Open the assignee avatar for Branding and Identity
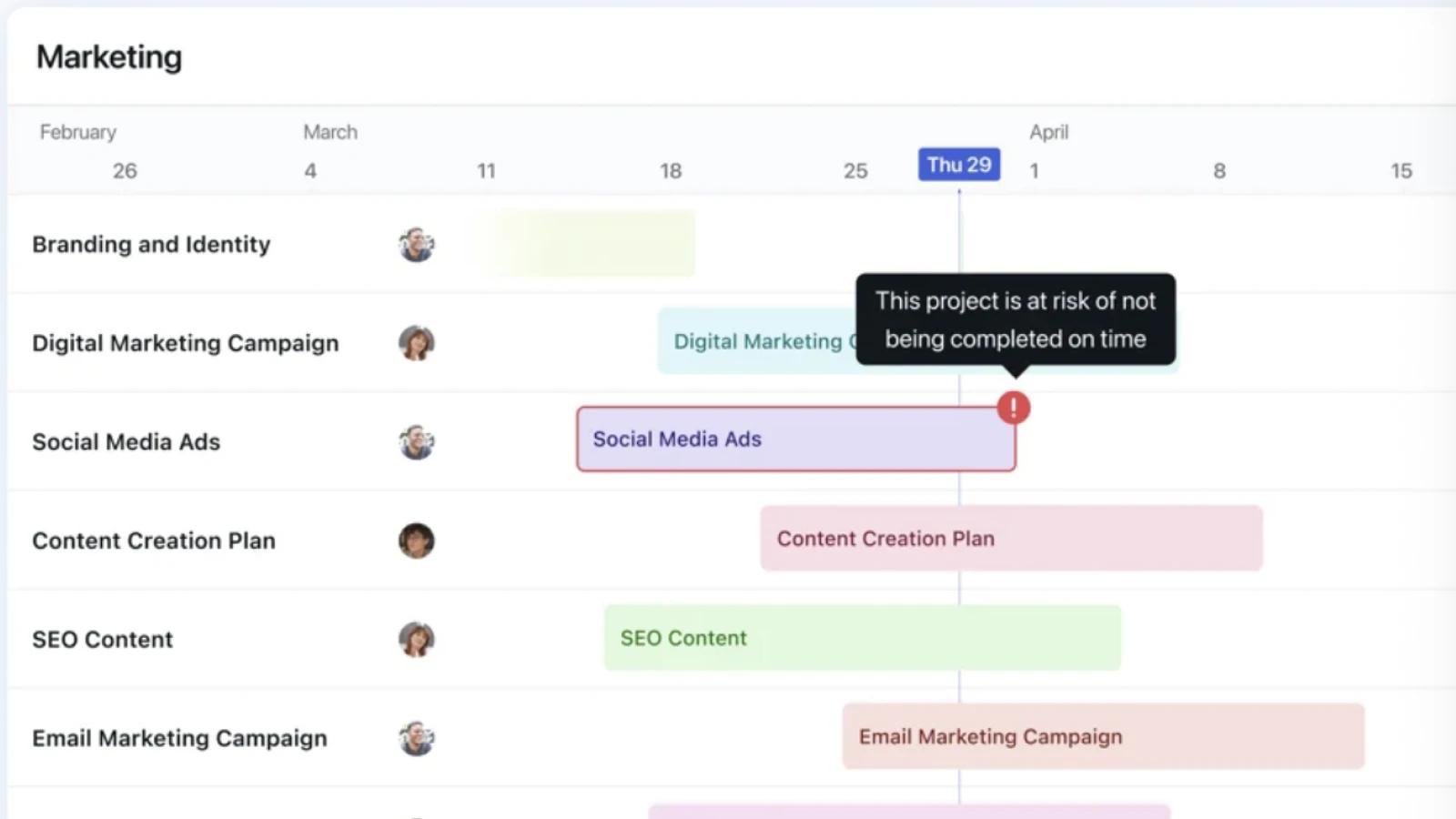 point(416,245)
